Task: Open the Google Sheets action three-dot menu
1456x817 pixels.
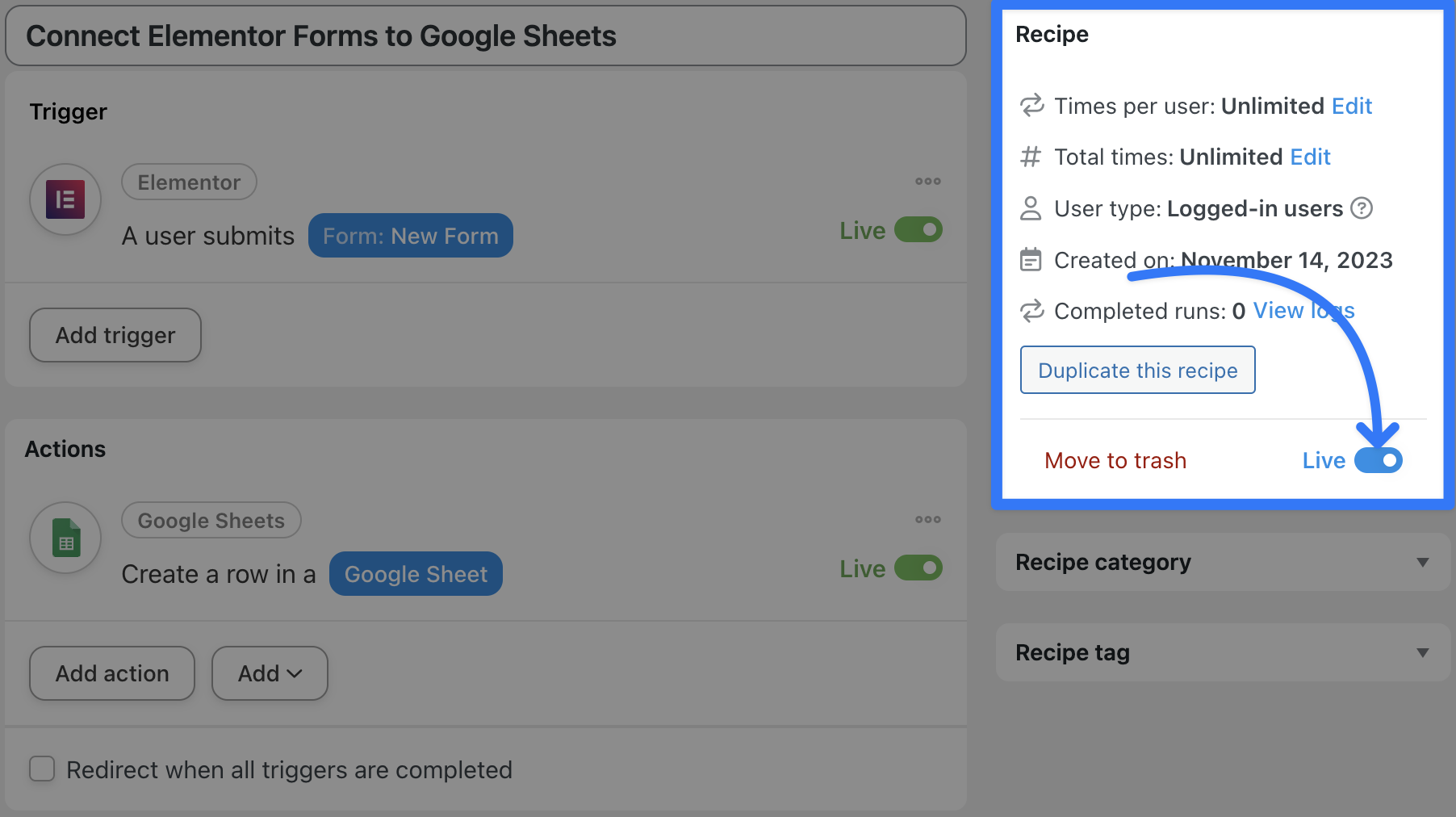Action: (x=928, y=519)
